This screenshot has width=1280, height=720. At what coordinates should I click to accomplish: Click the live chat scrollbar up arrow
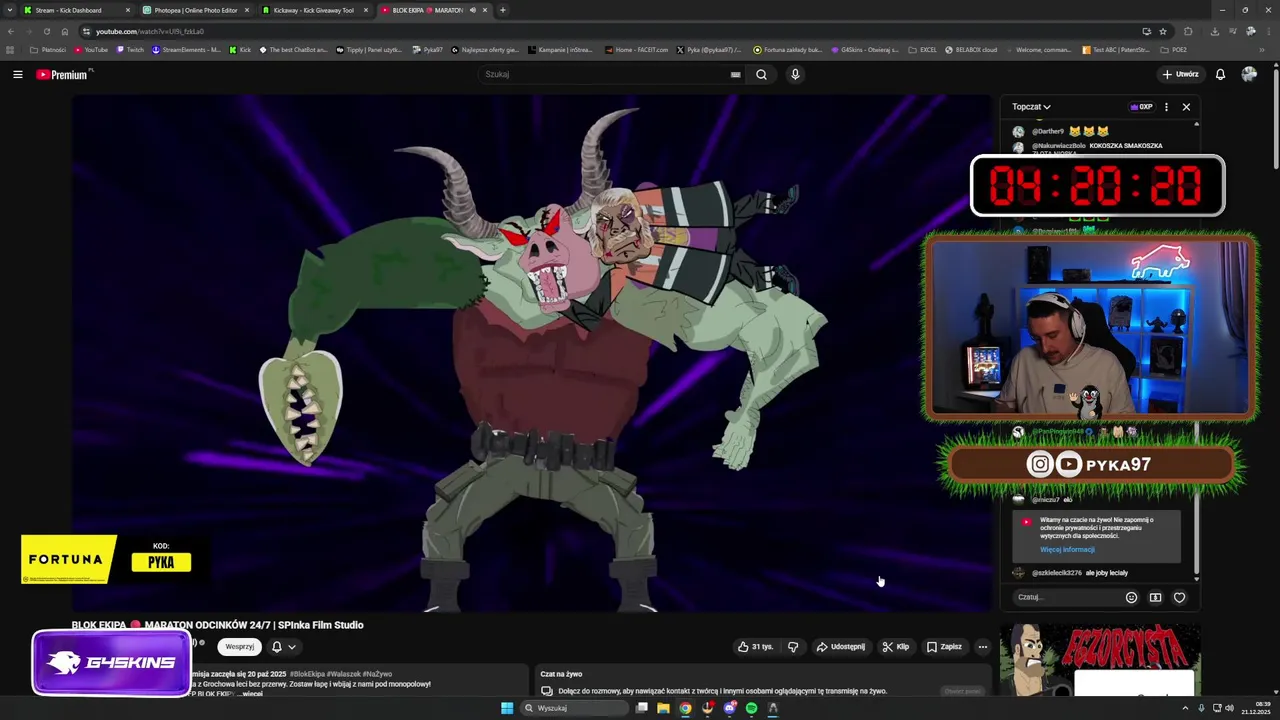[1196, 123]
